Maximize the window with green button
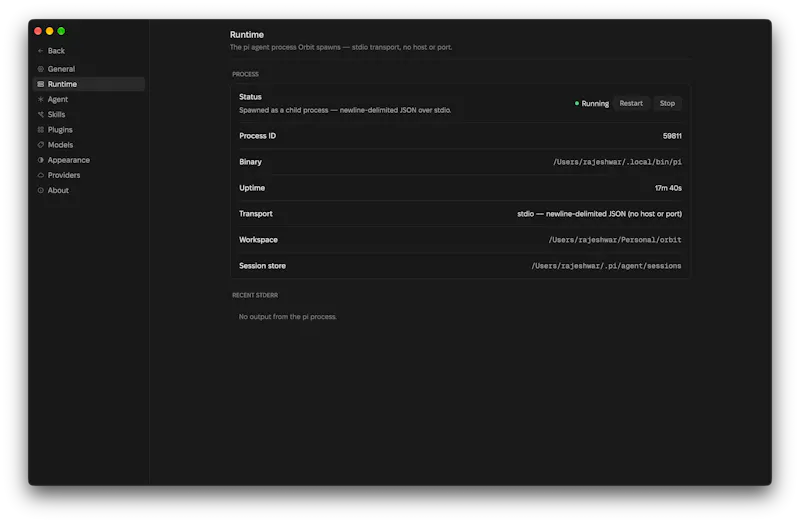 (x=61, y=31)
